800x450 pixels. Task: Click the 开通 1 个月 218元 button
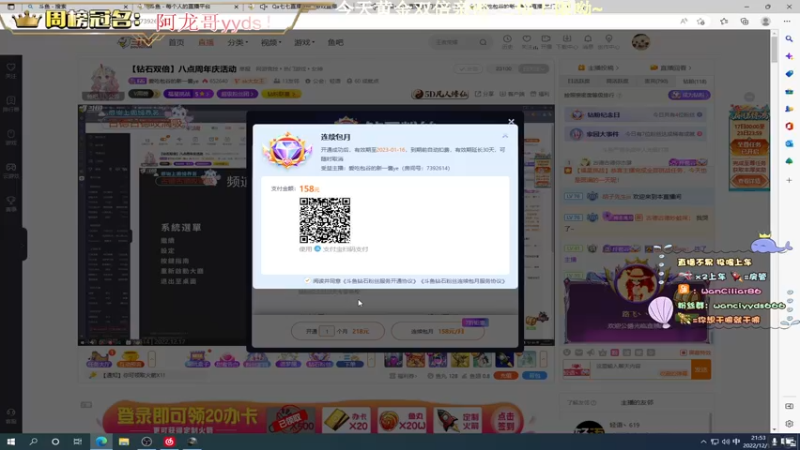click(338, 331)
